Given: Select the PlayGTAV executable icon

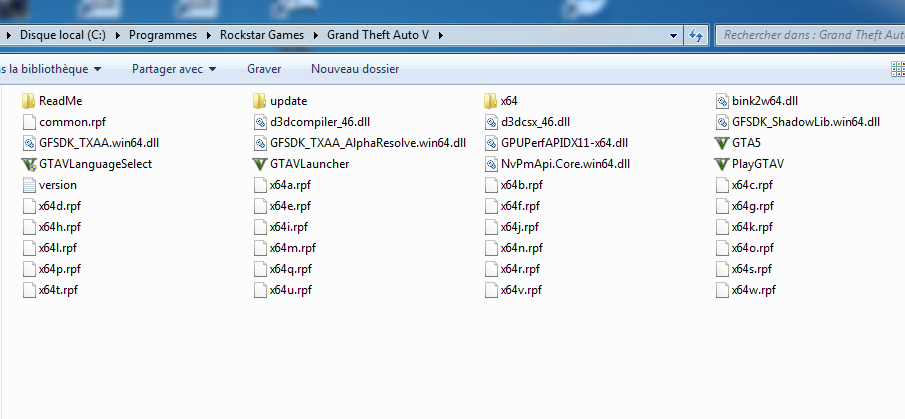Looking at the screenshot, I should click(721, 164).
